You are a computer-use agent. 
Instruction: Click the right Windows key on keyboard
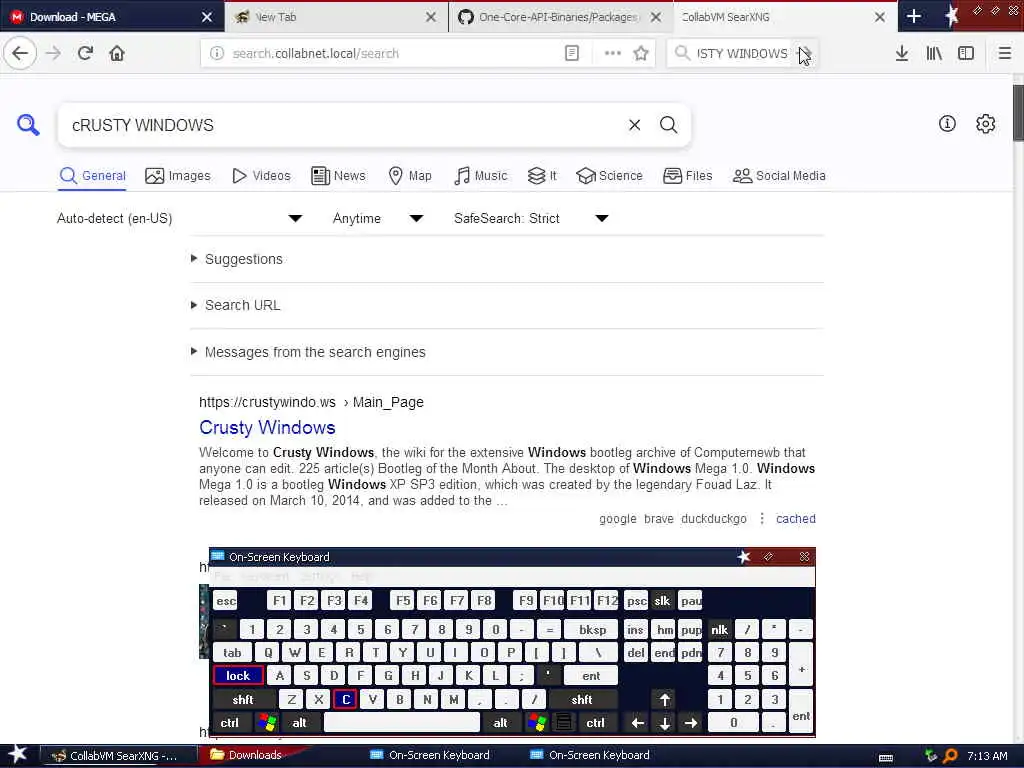(x=537, y=722)
